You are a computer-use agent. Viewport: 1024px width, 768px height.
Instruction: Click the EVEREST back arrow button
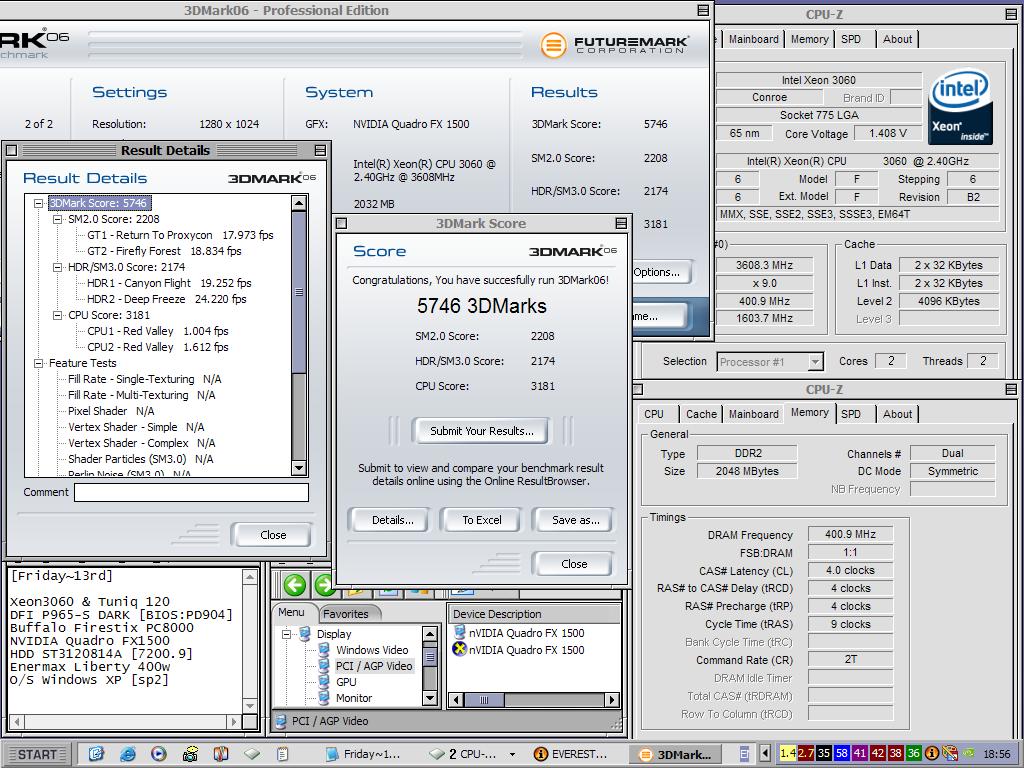(295, 584)
